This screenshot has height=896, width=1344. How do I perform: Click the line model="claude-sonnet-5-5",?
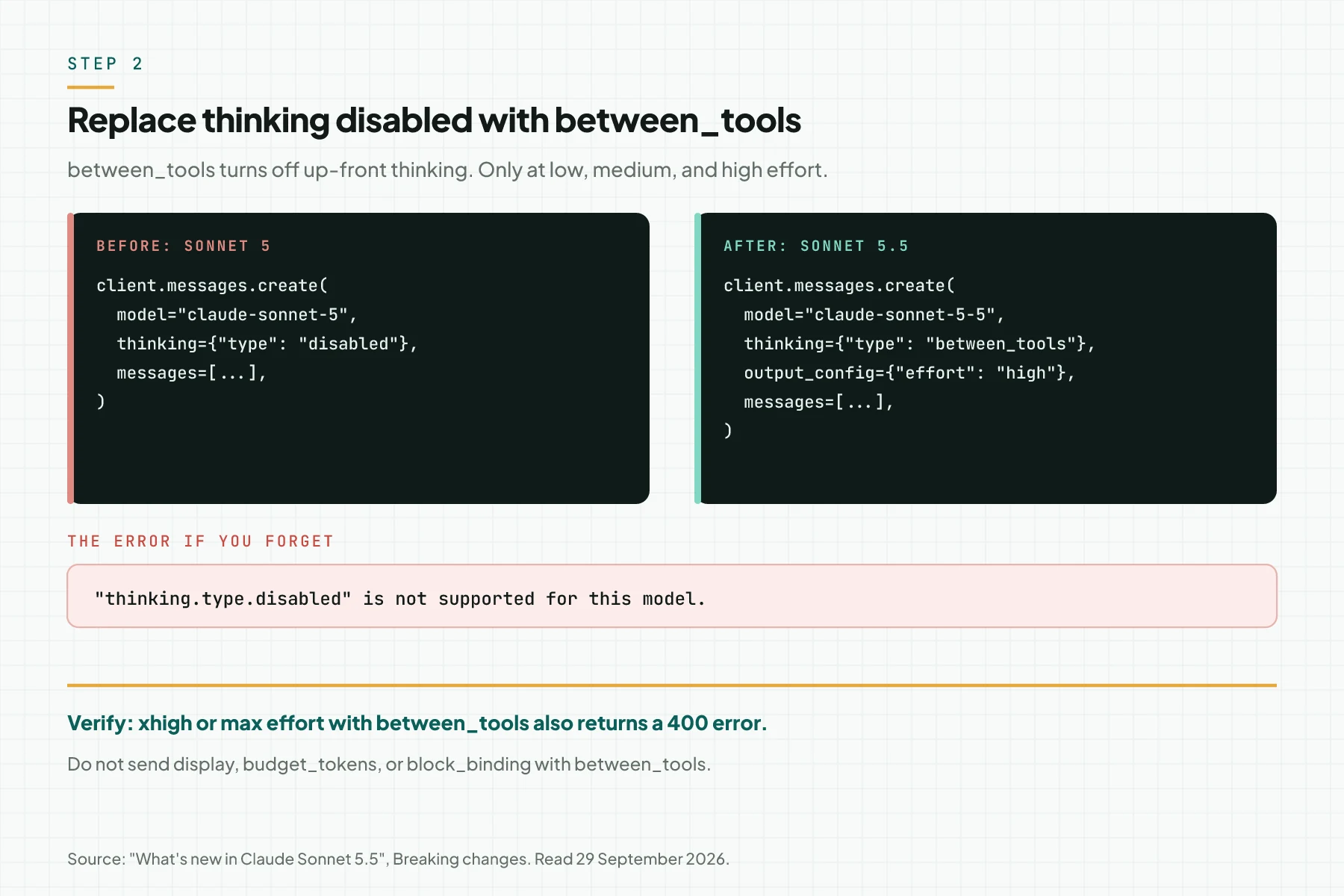click(x=874, y=315)
